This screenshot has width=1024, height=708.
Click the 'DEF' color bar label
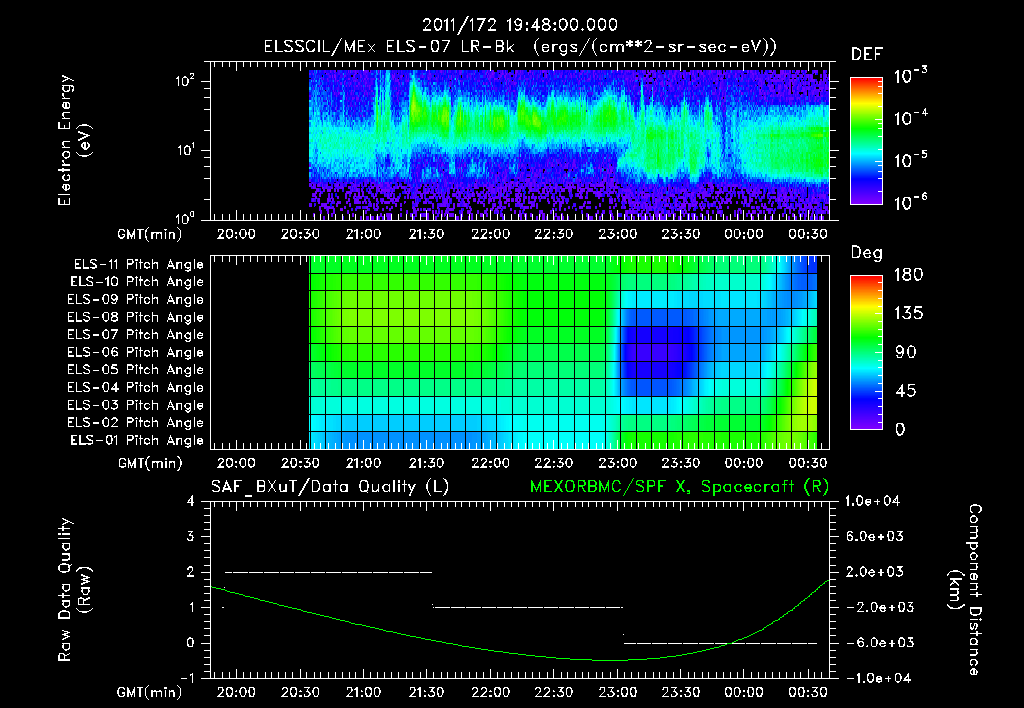[867, 54]
